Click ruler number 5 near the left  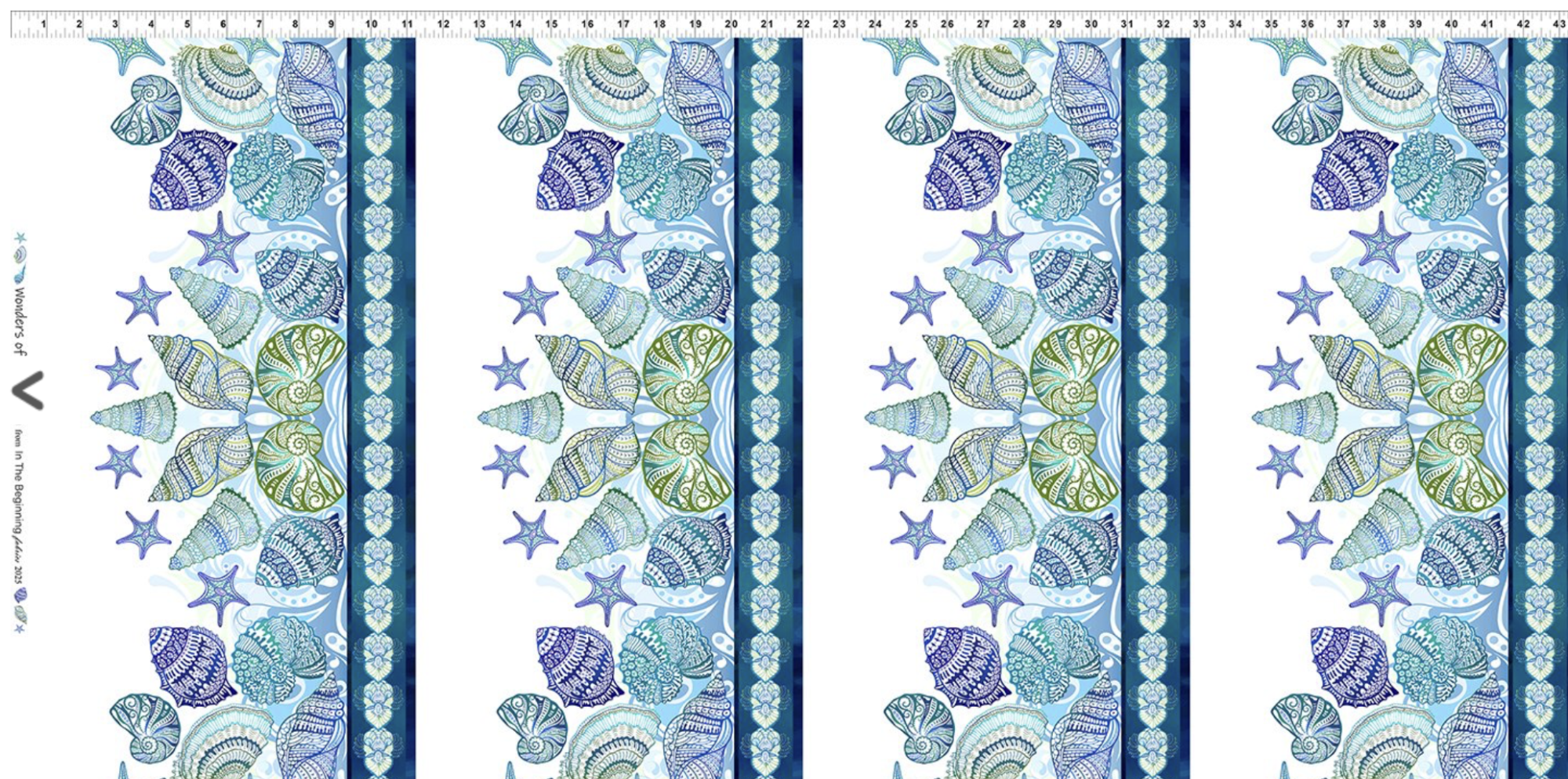(x=187, y=24)
